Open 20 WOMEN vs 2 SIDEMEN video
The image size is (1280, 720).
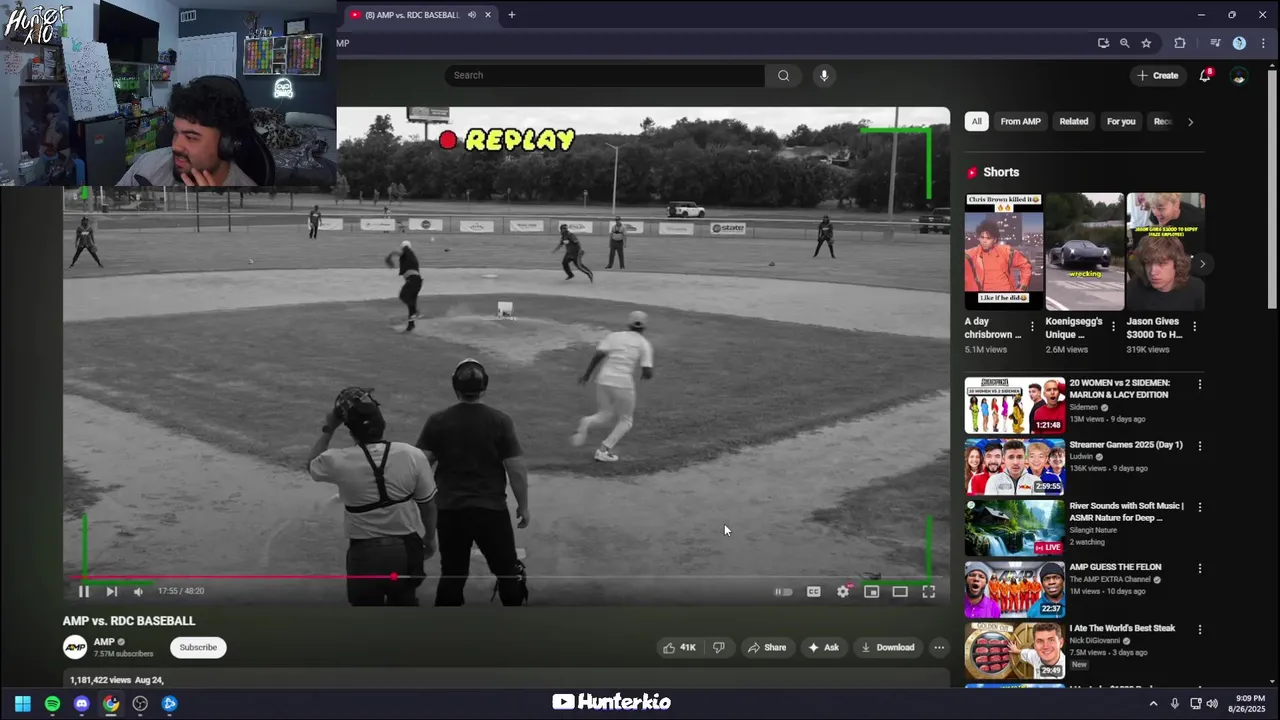click(x=1015, y=405)
